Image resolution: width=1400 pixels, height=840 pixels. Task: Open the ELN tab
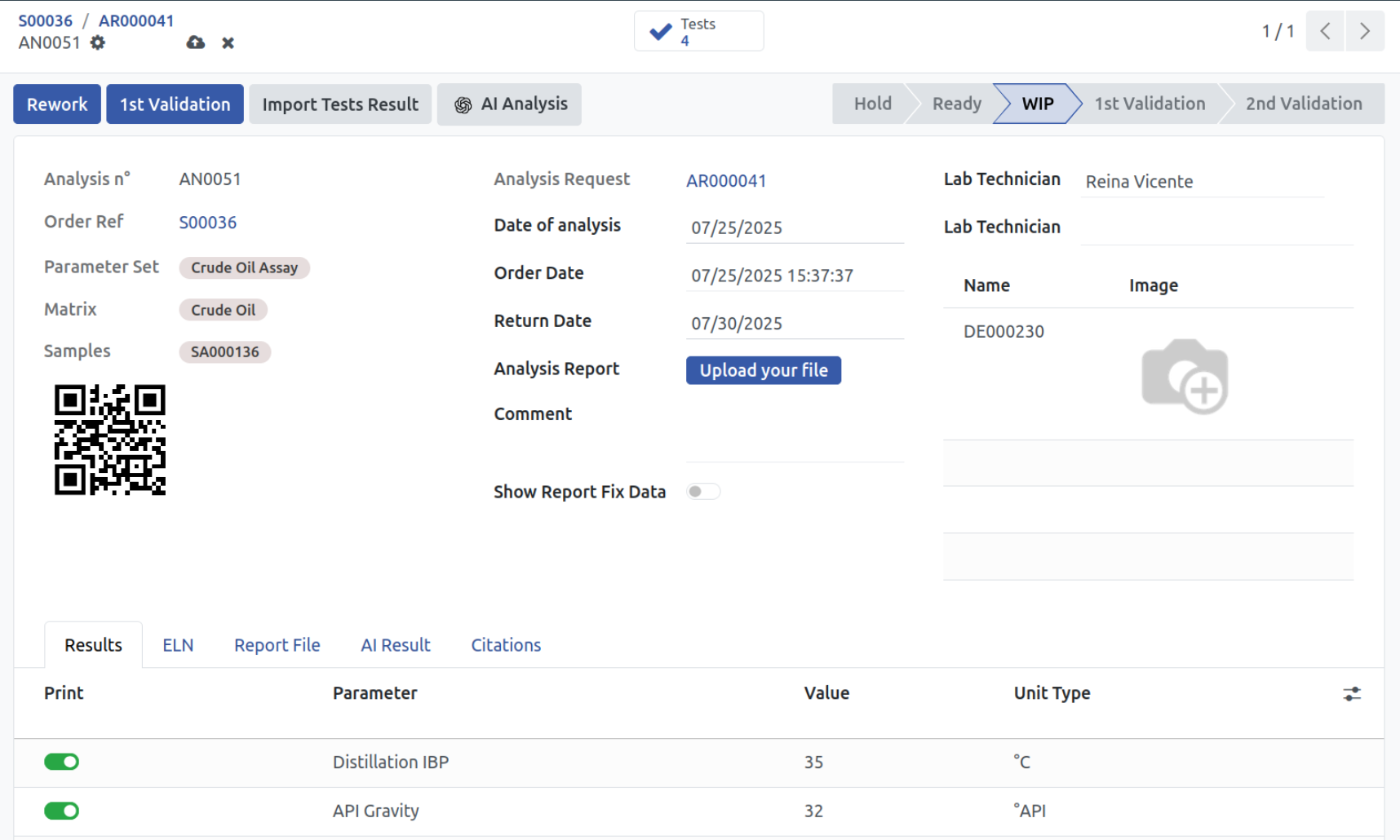178,645
